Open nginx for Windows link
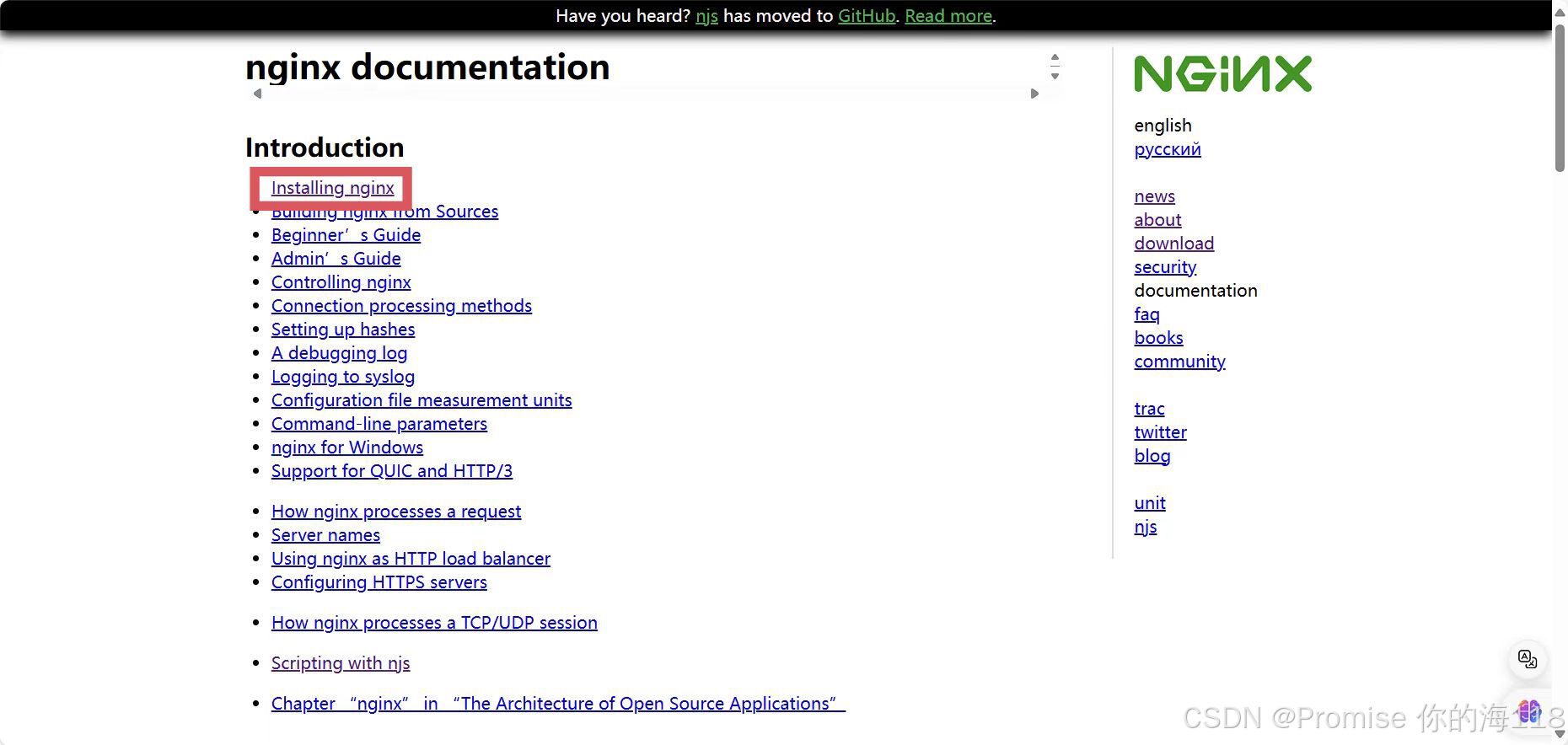The width and height of the screenshot is (1568, 745). point(347,448)
